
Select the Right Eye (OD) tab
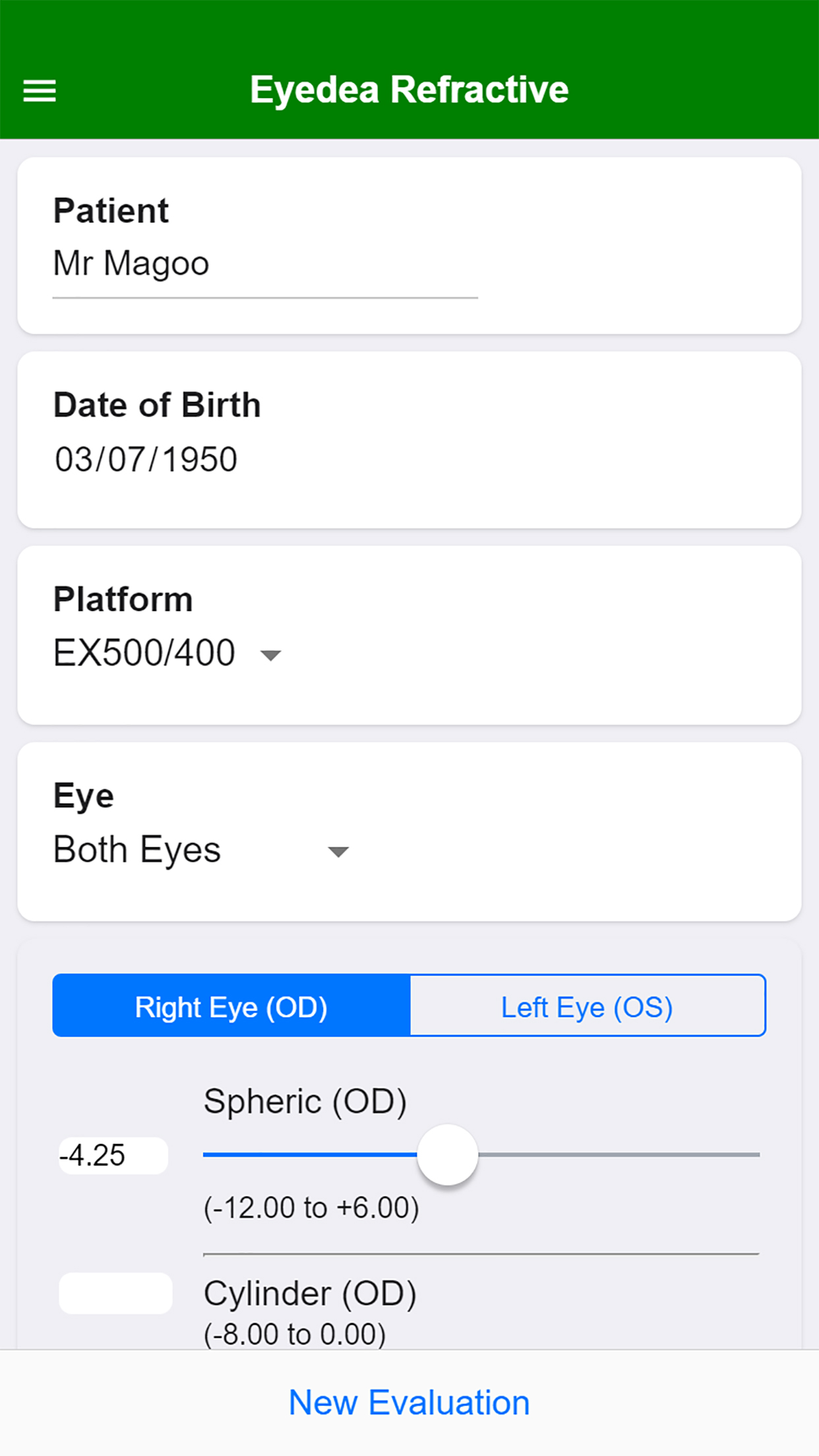click(231, 1006)
